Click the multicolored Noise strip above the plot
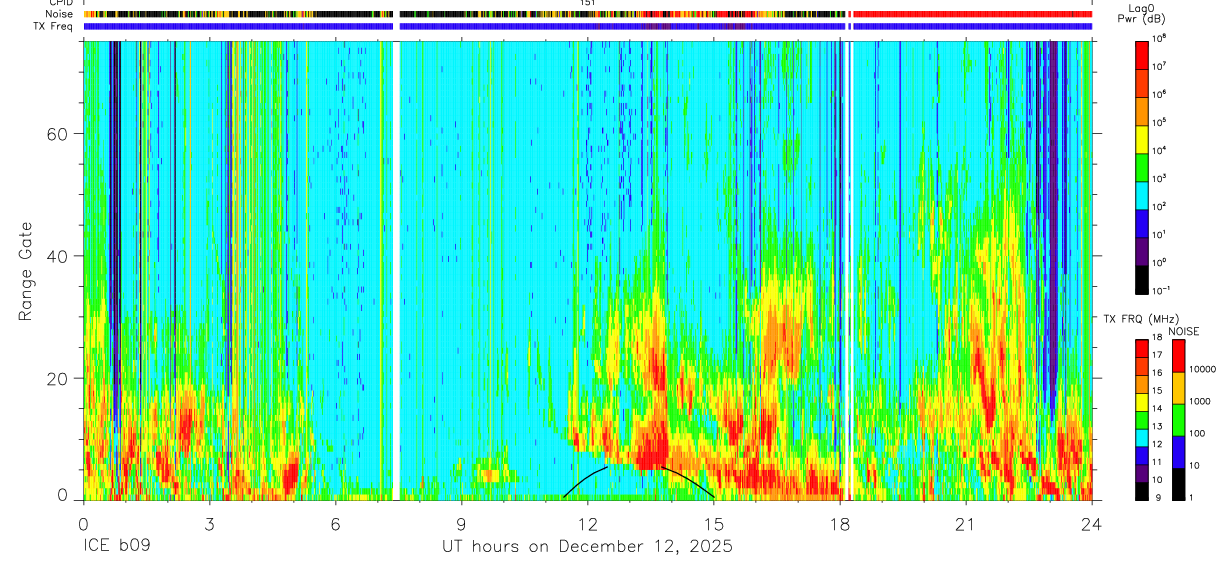Screen dimensions: 1228x567 pos(587,14)
